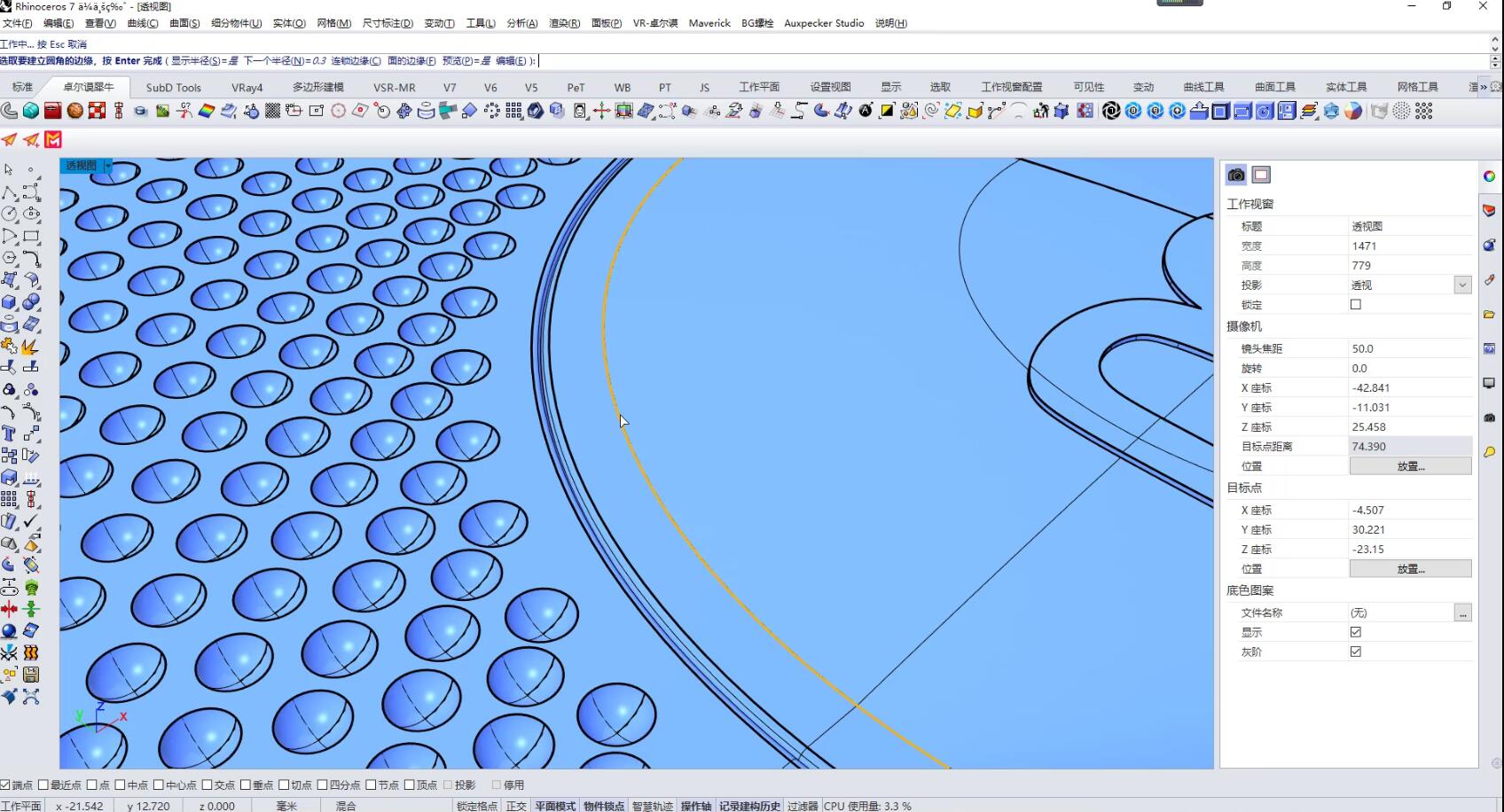The image size is (1504, 812).
Task: Click the blue floppy-disk save view icon
Action: pos(1287,111)
